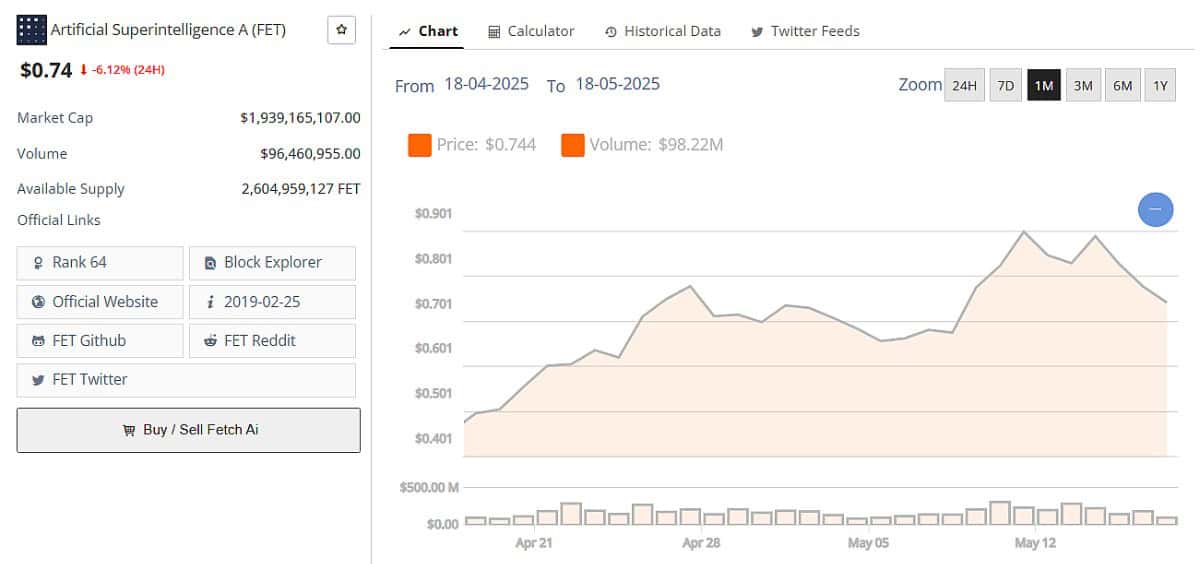Open the FET Reddit link
Screen dimensions: 1200x564
(x=272, y=341)
